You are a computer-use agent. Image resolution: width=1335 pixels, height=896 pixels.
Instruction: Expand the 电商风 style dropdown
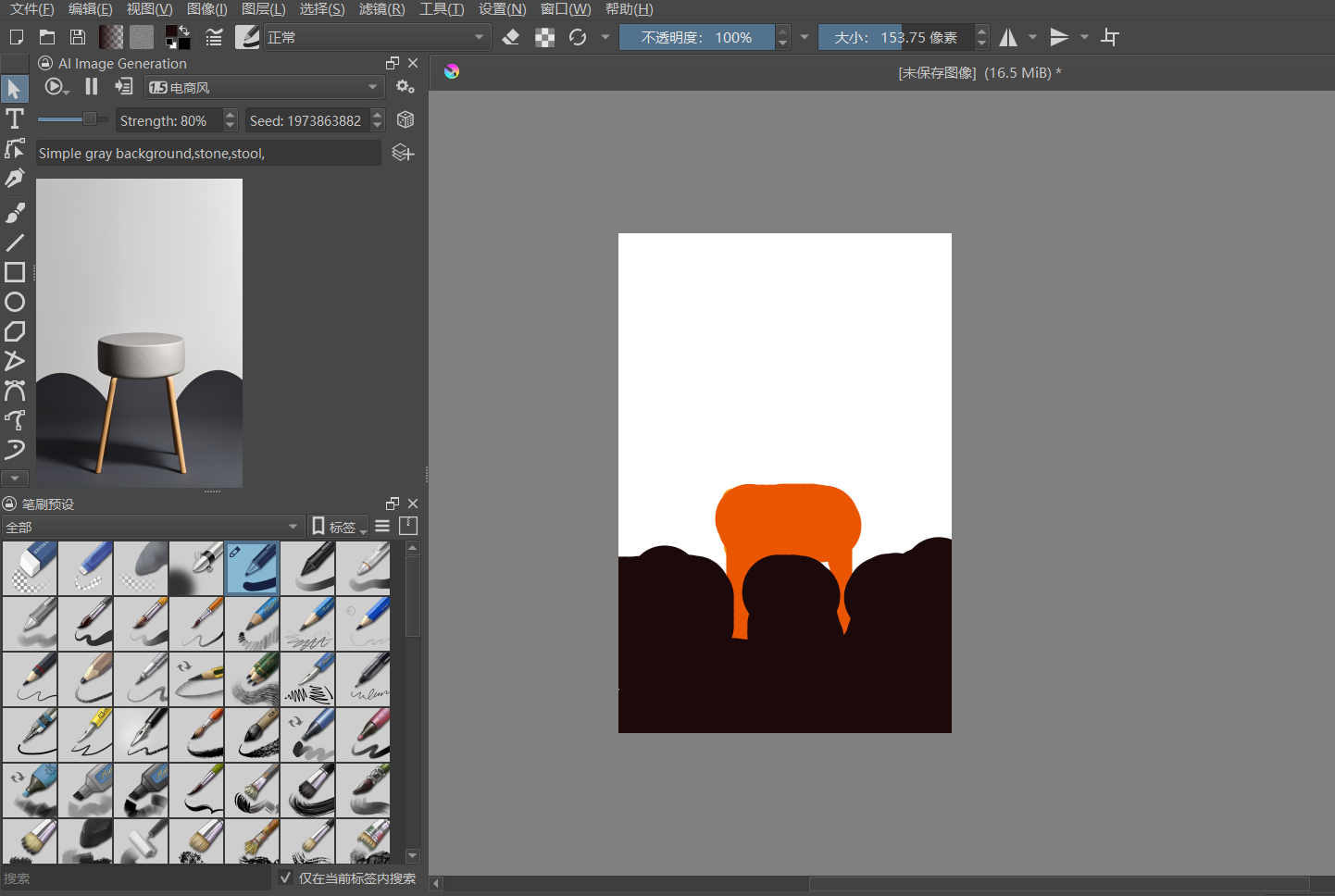[264, 87]
